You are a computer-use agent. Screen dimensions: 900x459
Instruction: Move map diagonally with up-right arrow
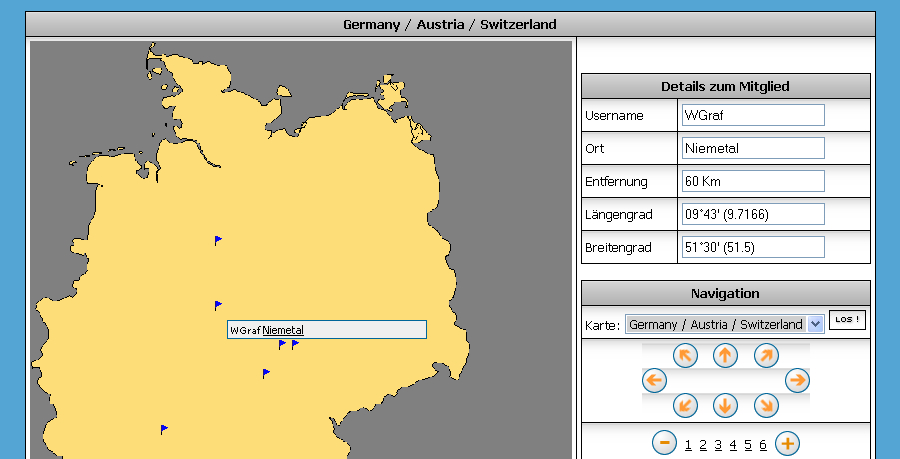coord(765,355)
